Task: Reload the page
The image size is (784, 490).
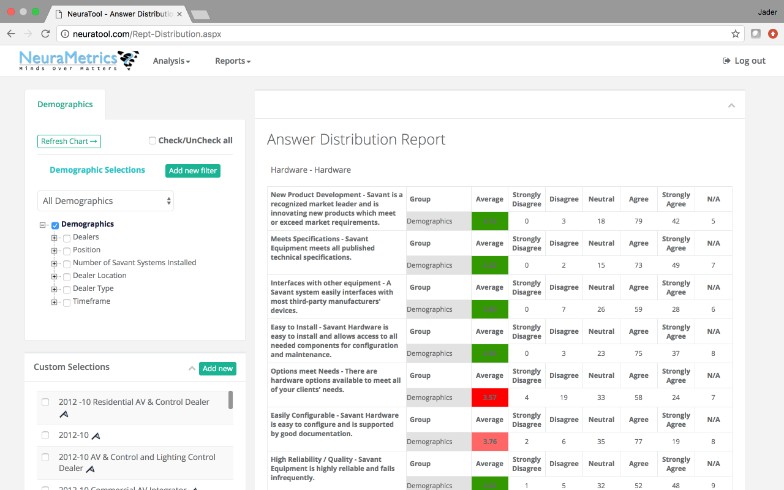Action: tap(45, 34)
